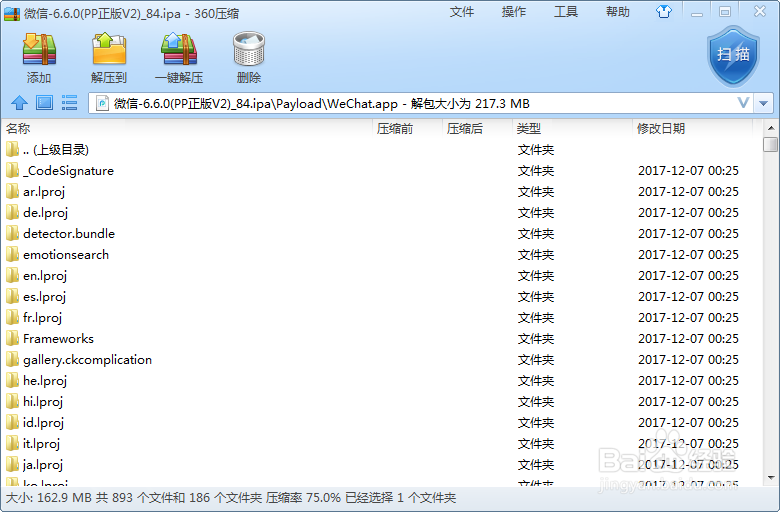Click the date in en.lproj row
Image resolution: width=780 pixels, height=512 pixels.
(x=688, y=275)
